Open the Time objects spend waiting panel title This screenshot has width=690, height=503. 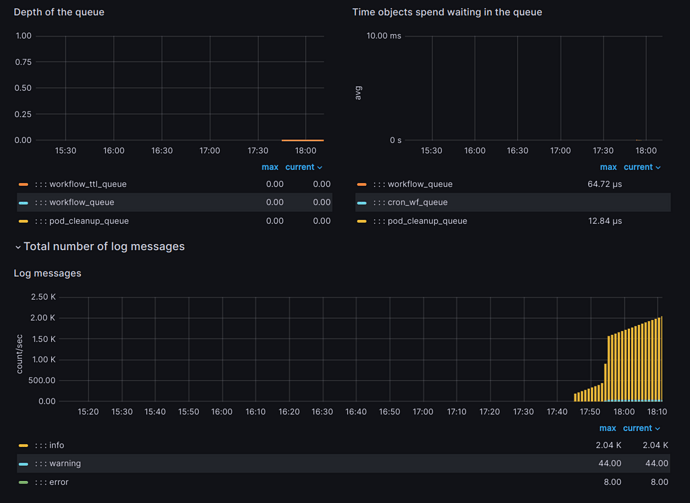pyautogui.click(x=447, y=12)
